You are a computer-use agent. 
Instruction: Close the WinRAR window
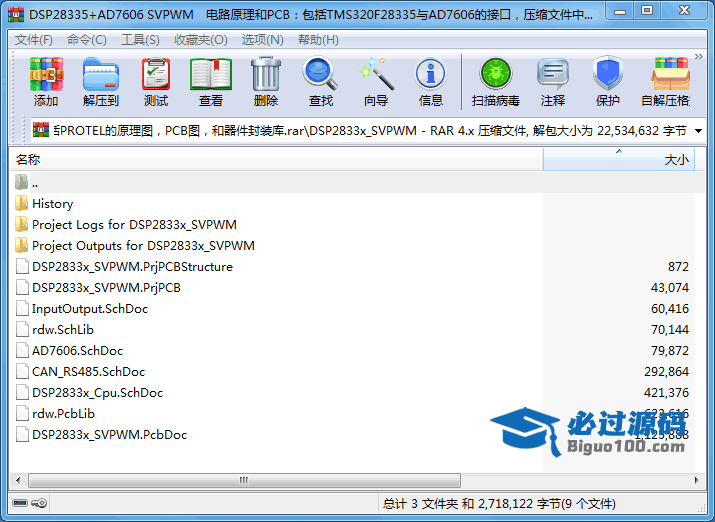click(x=684, y=11)
